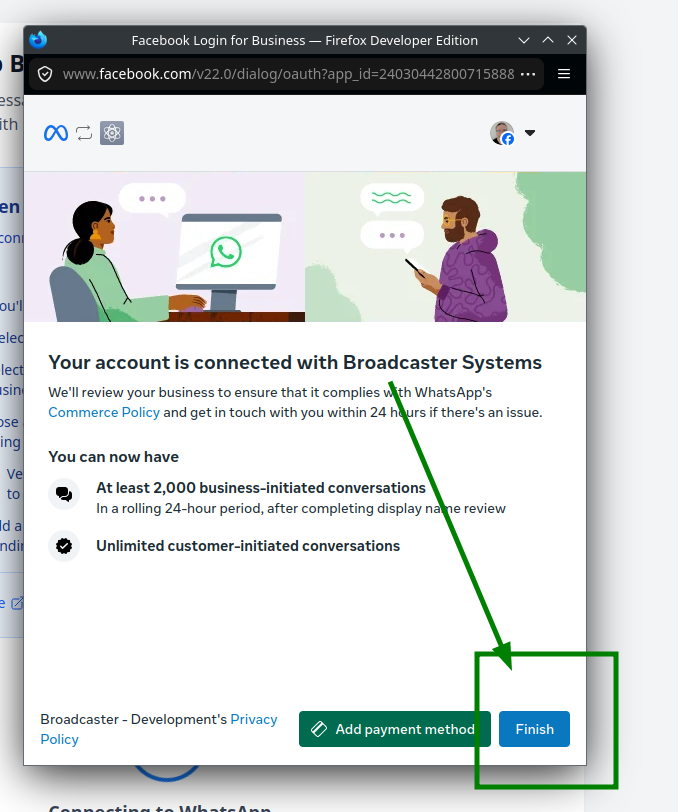Click heading 'Your account is connected with Broadcaster Systems'
Image resolution: width=678 pixels, height=812 pixels.
click(x=295, y=362)
